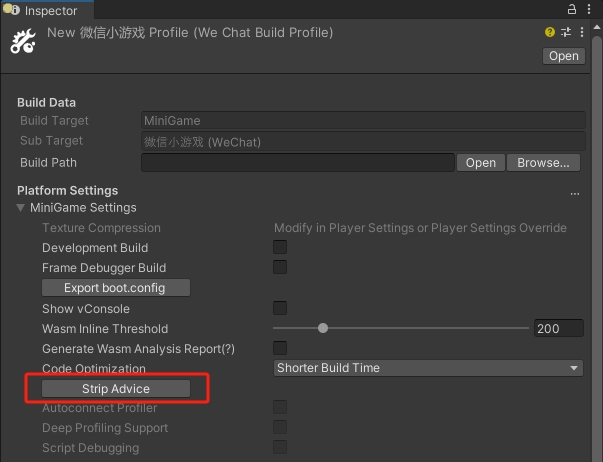Click the Strip Advice button
This screenshot has height=462, width=603.
116,388
